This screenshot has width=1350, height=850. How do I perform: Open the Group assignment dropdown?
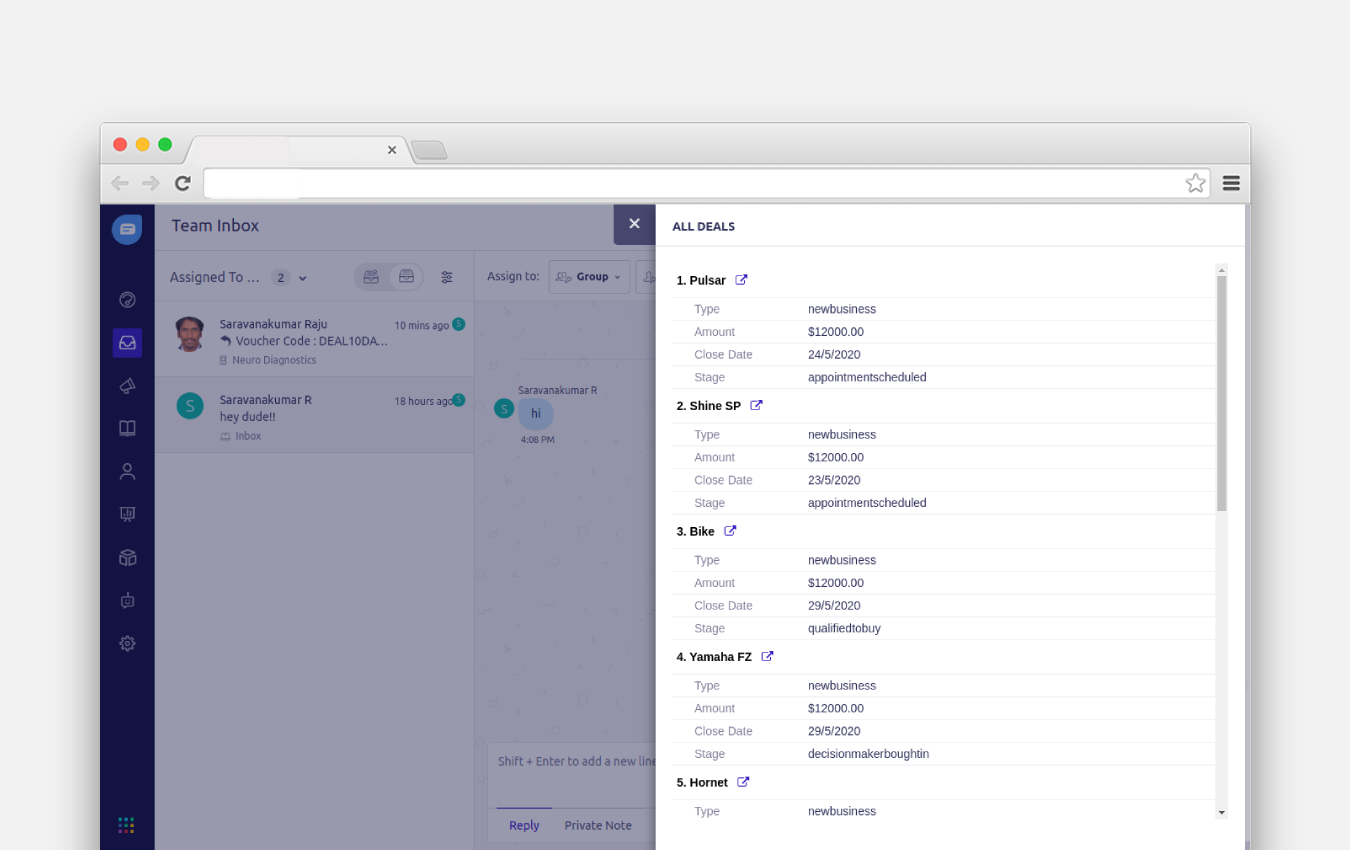pyautogui.click(x=589, y=277)
